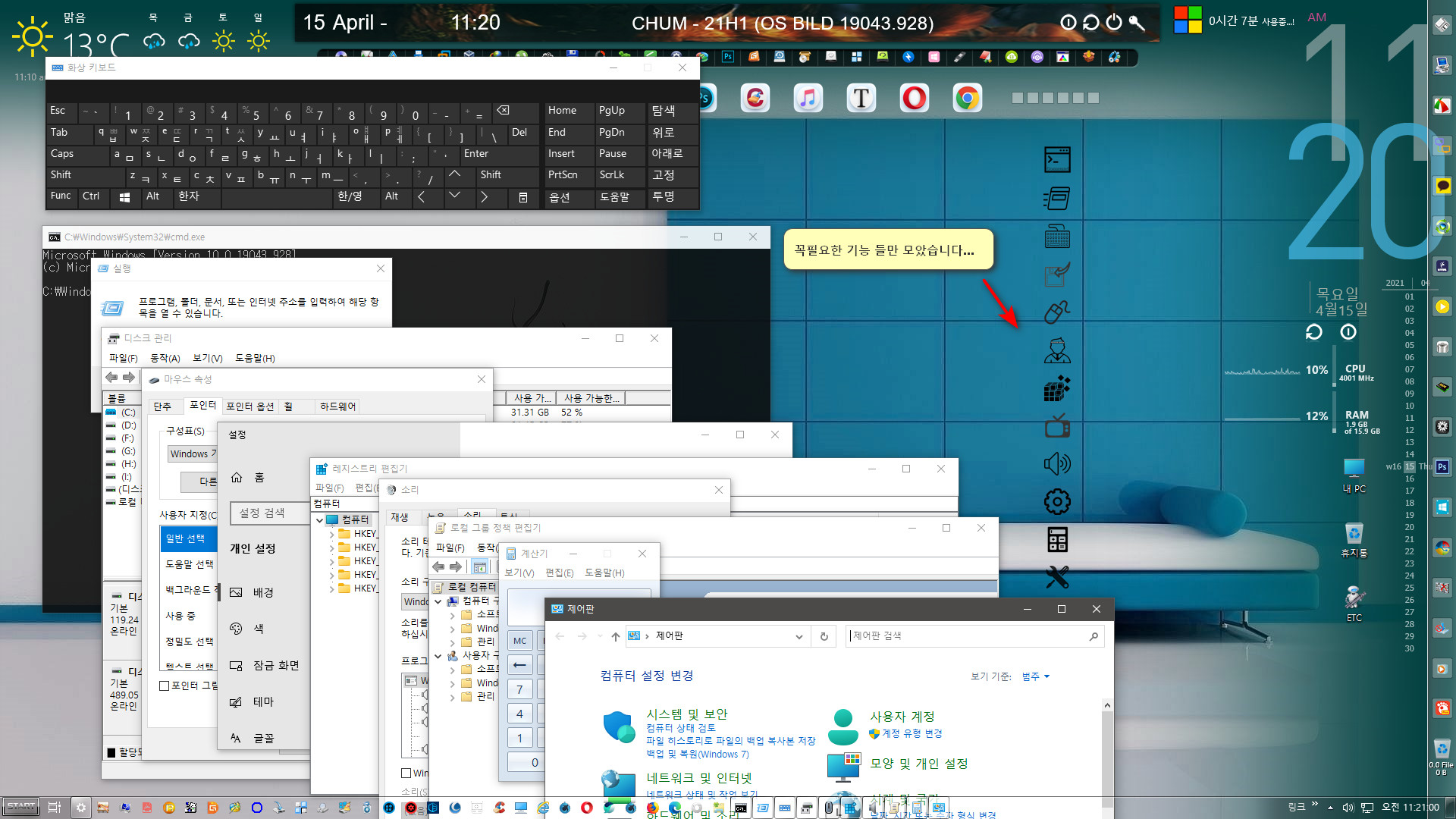The width and height of the screenshot is (1456, 819).
Task: Click the MC button in the Calculator
Action: coord(519,641)
